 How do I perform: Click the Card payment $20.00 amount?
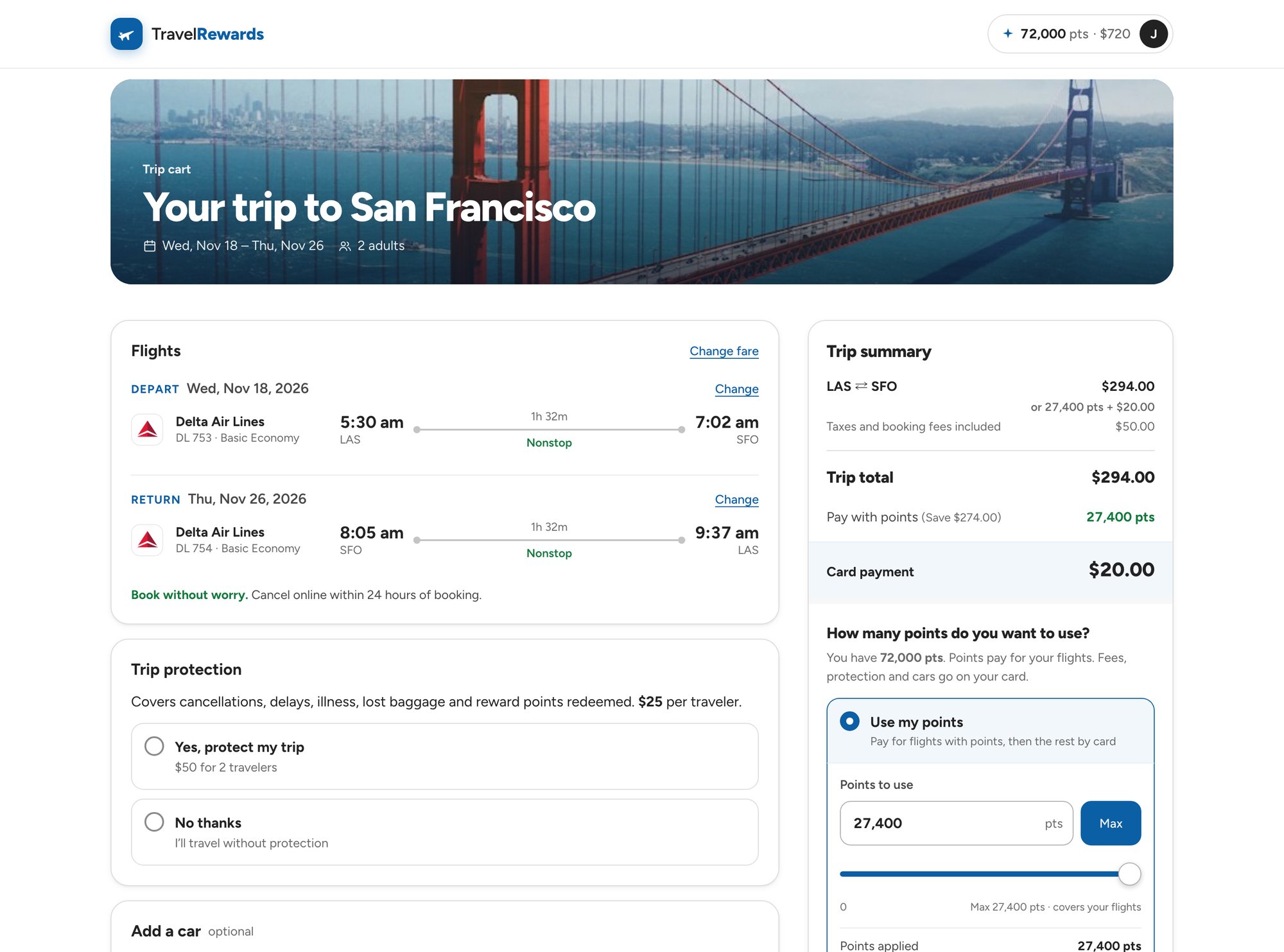[1121, 570]
